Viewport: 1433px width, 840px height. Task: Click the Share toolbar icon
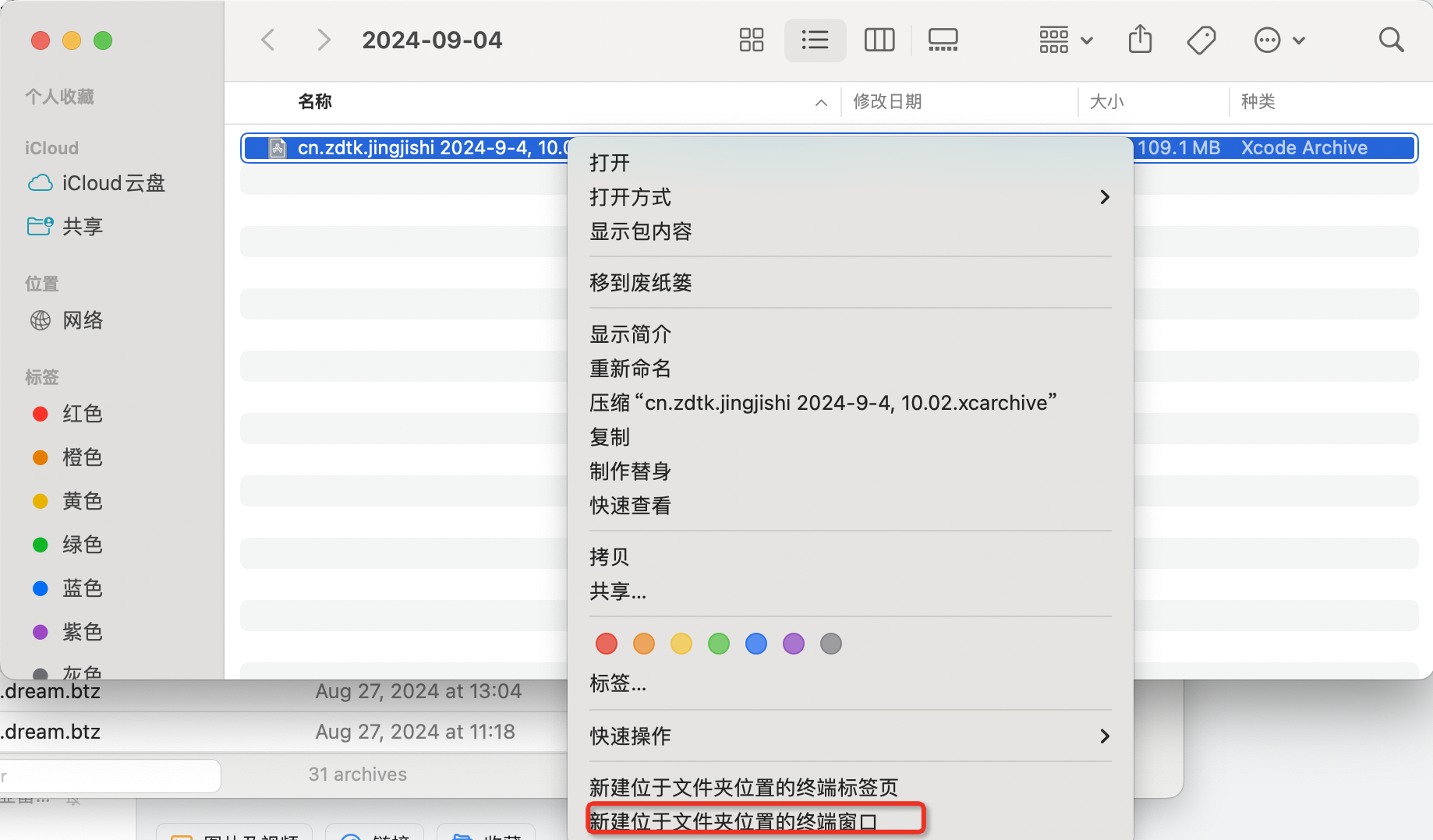(1140, 40)
